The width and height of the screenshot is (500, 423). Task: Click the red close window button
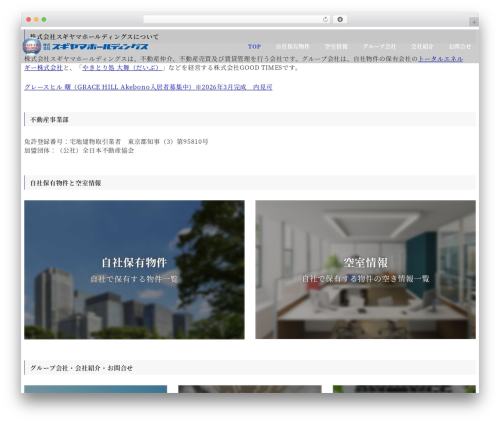pos(29,20)
